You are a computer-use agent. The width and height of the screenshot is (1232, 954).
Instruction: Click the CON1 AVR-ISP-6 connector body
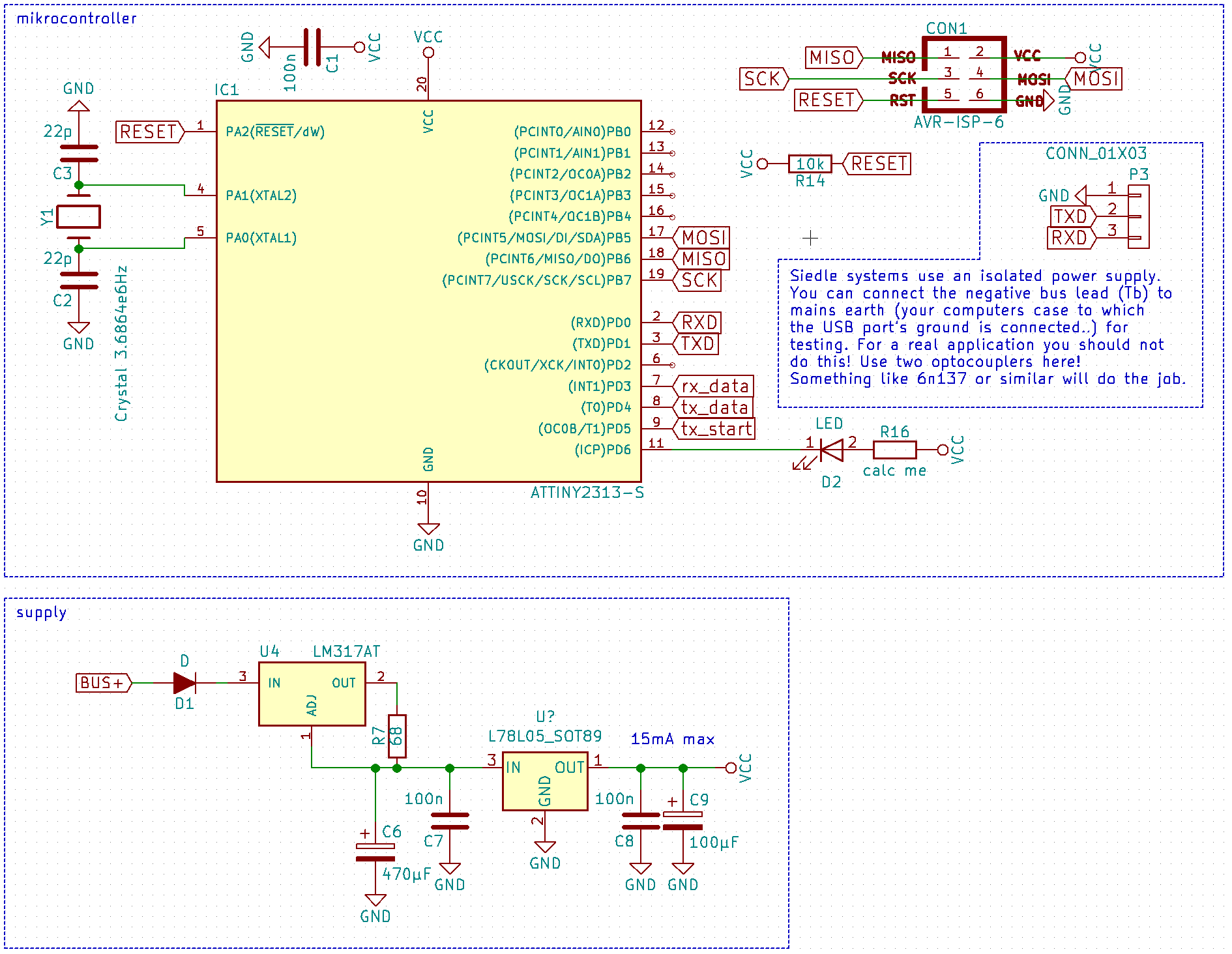pos(964,74)
